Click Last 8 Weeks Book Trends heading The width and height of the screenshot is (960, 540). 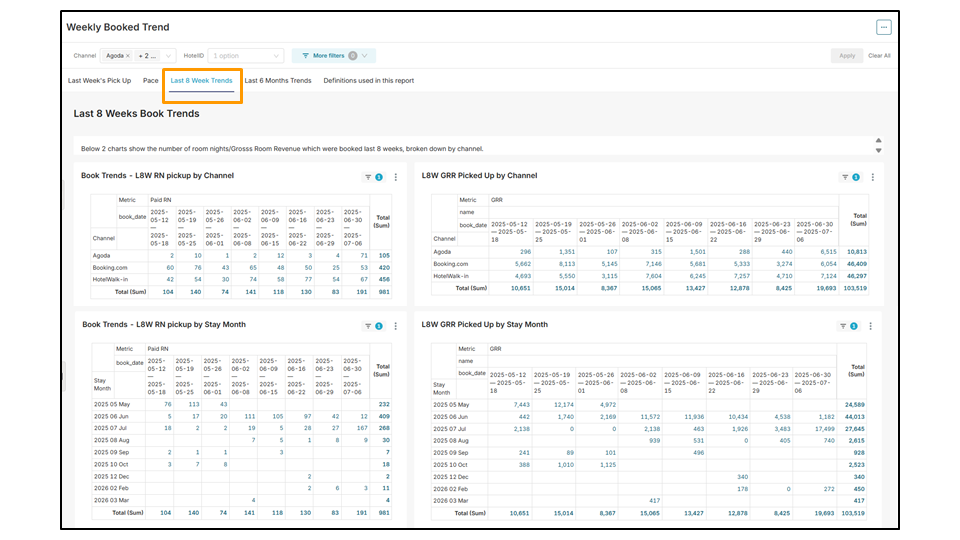[x=137, y=114]
